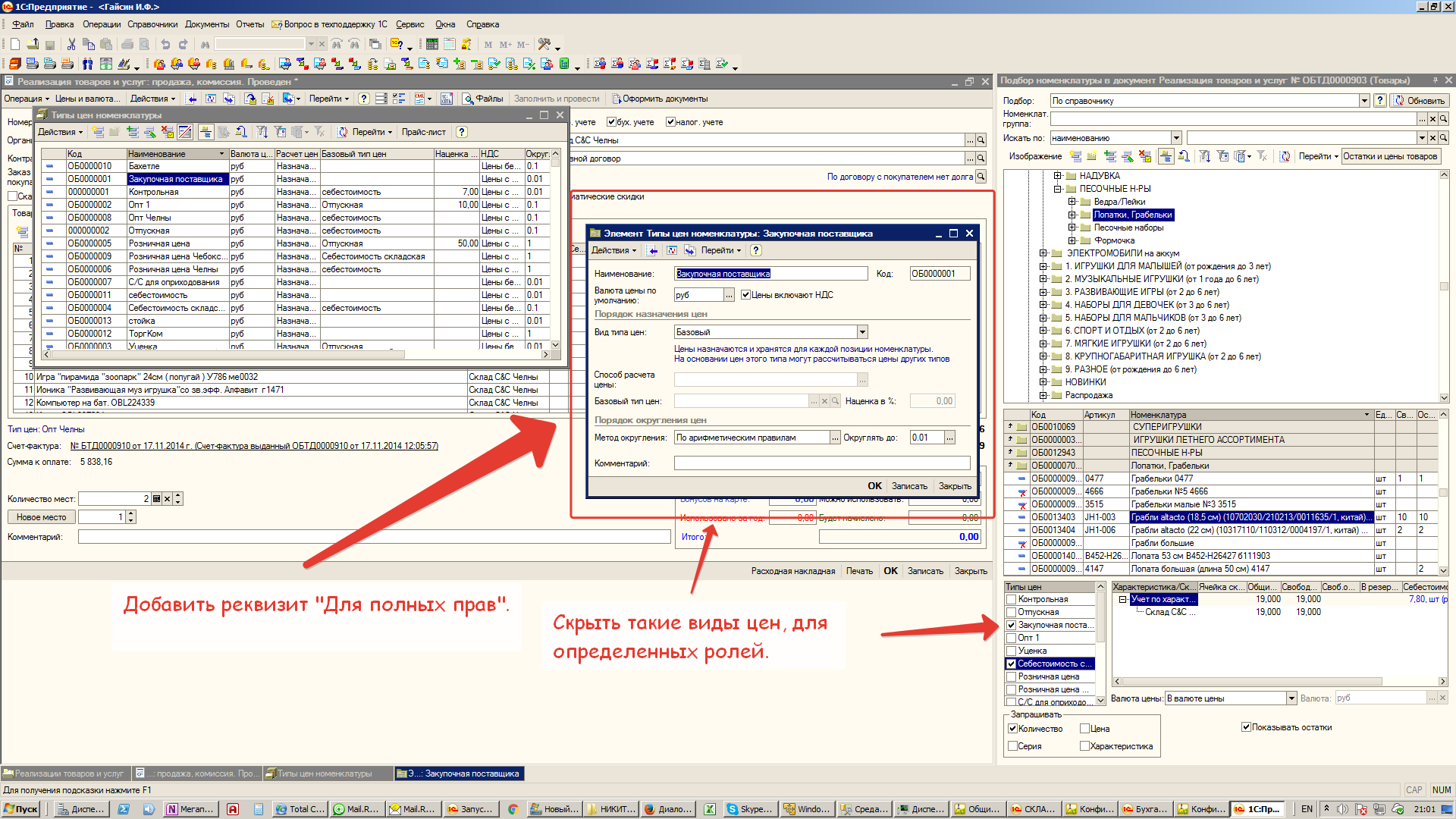Viewport: 1456px width, 819px height.
Task: Open Вид типа цен dropdown
Action: (x=862, y=332)
